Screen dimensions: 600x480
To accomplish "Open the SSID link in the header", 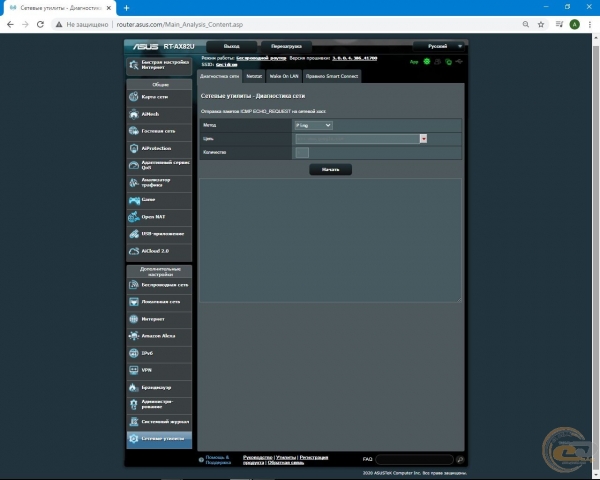I will click(x=227, y=65).
